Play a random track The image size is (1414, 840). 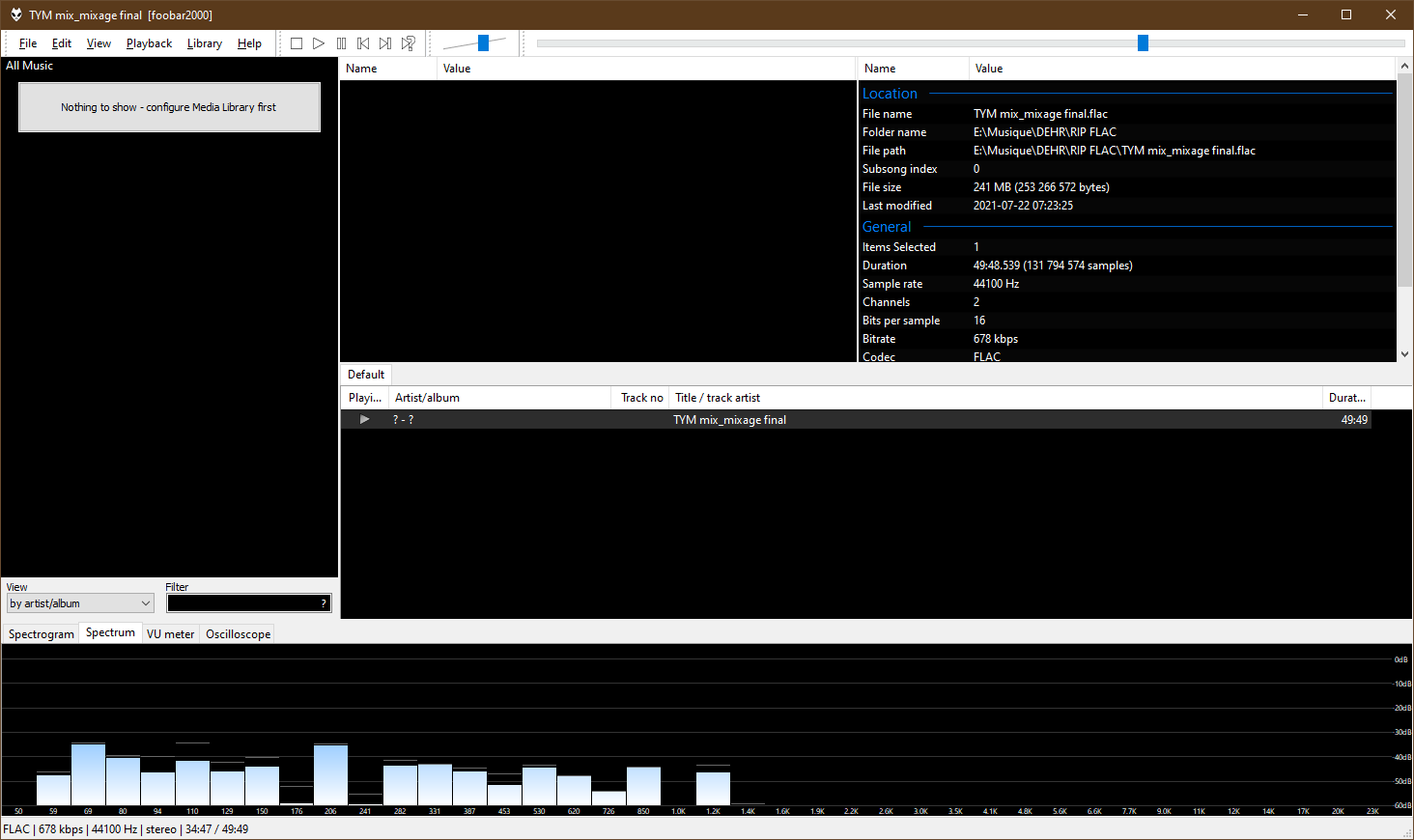click(409, 43)
